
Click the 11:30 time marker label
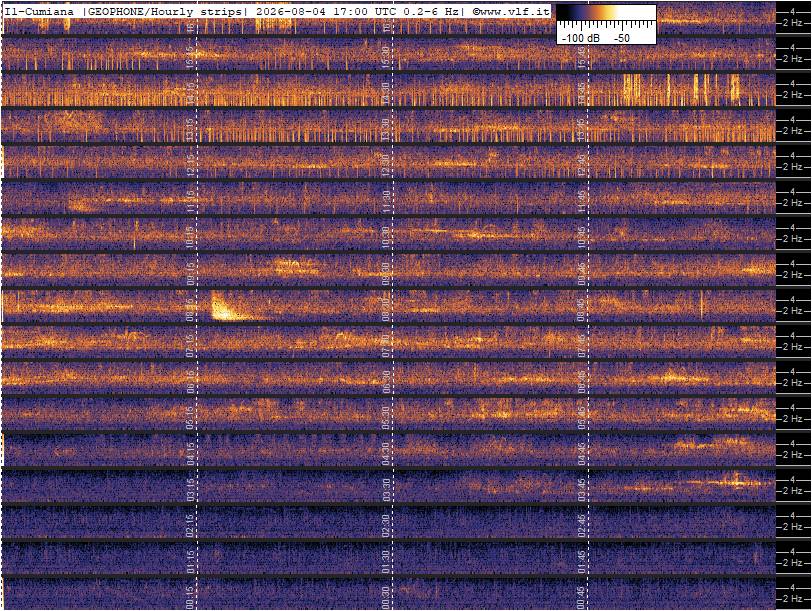(x=386, y=201)
